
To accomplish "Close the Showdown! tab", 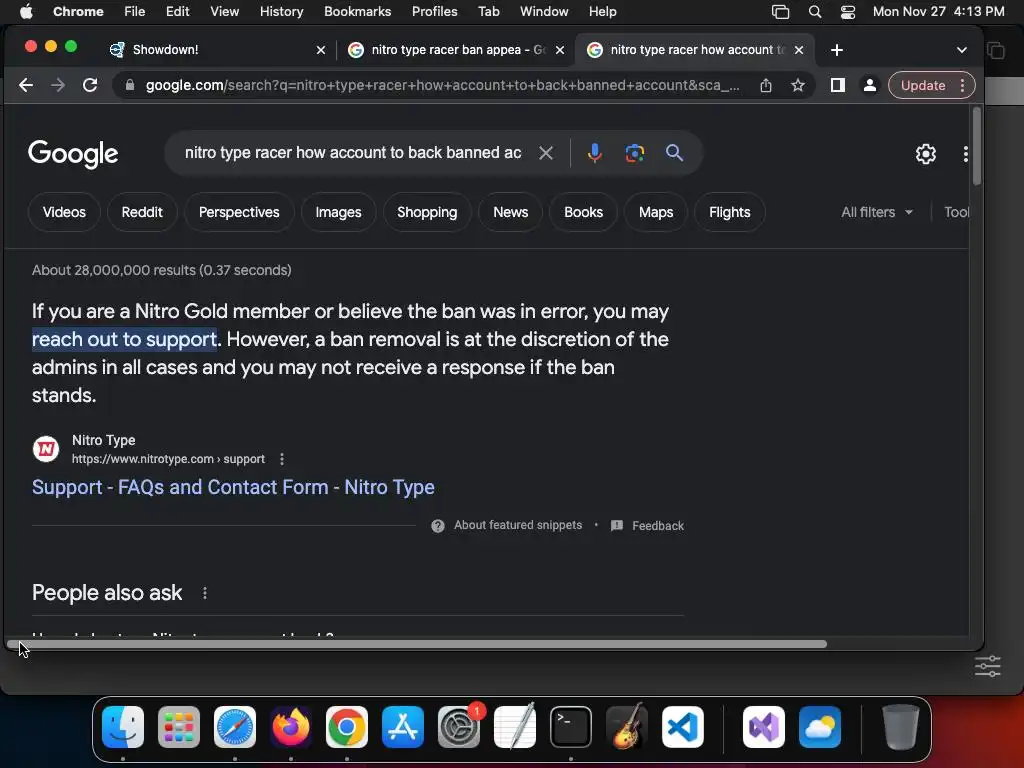I will [321, 50].
